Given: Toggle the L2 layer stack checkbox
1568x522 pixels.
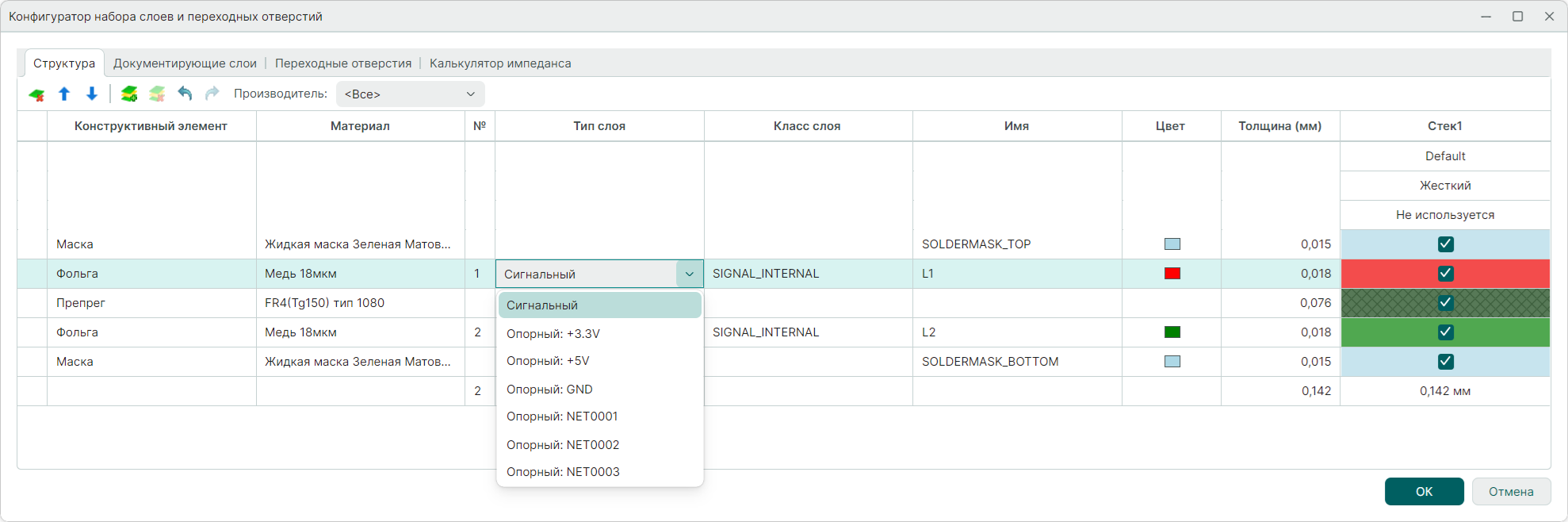Looking at the screenshot, I should 1445,332.
